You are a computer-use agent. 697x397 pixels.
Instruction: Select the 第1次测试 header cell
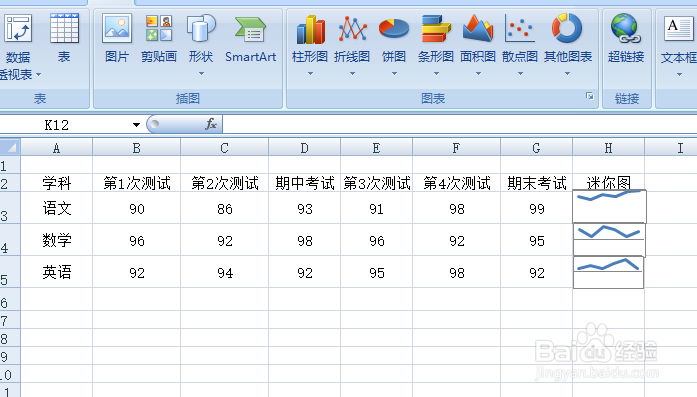136,183
